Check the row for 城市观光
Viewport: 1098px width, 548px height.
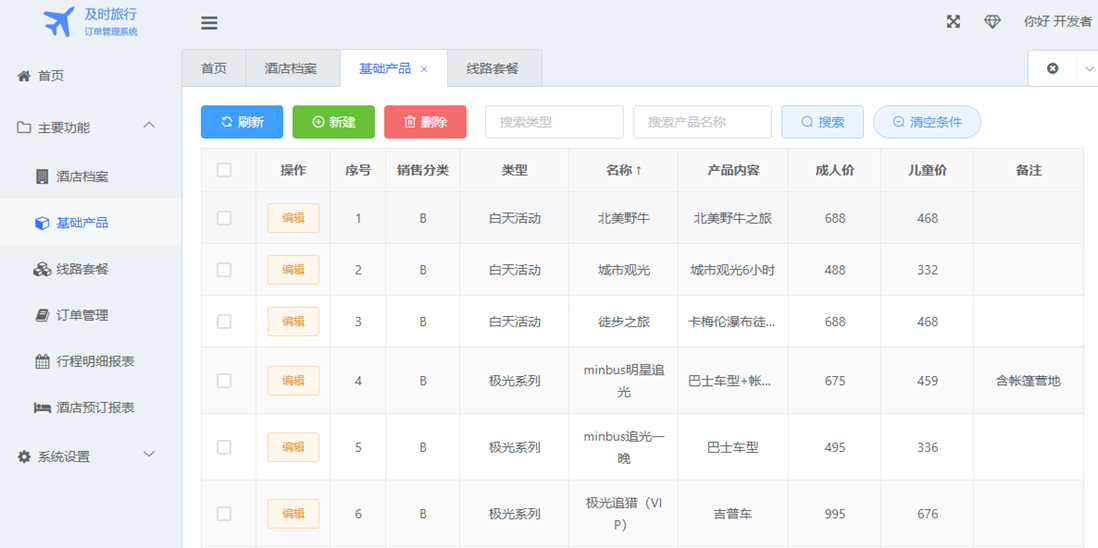[x=224, y=269]
